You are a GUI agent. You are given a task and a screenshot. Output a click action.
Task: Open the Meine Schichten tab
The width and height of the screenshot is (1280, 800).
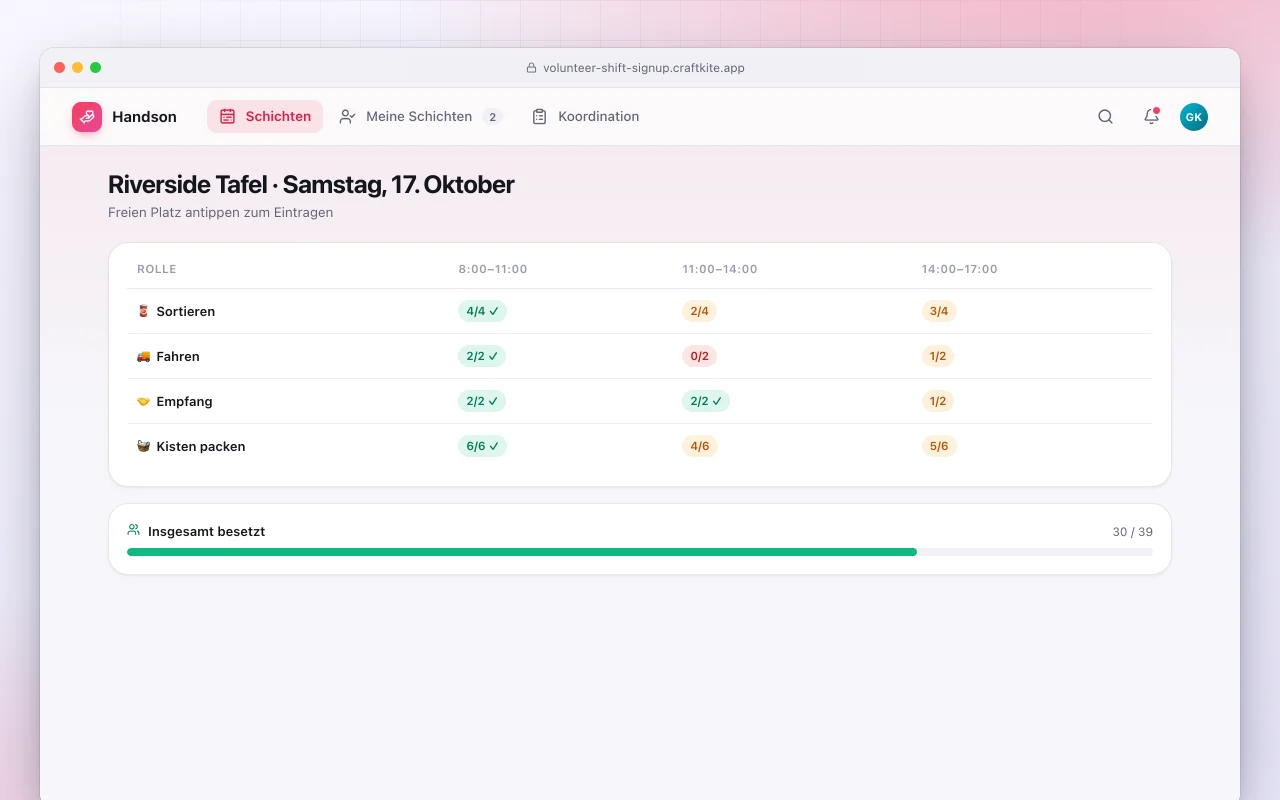[x=420, y=117]
